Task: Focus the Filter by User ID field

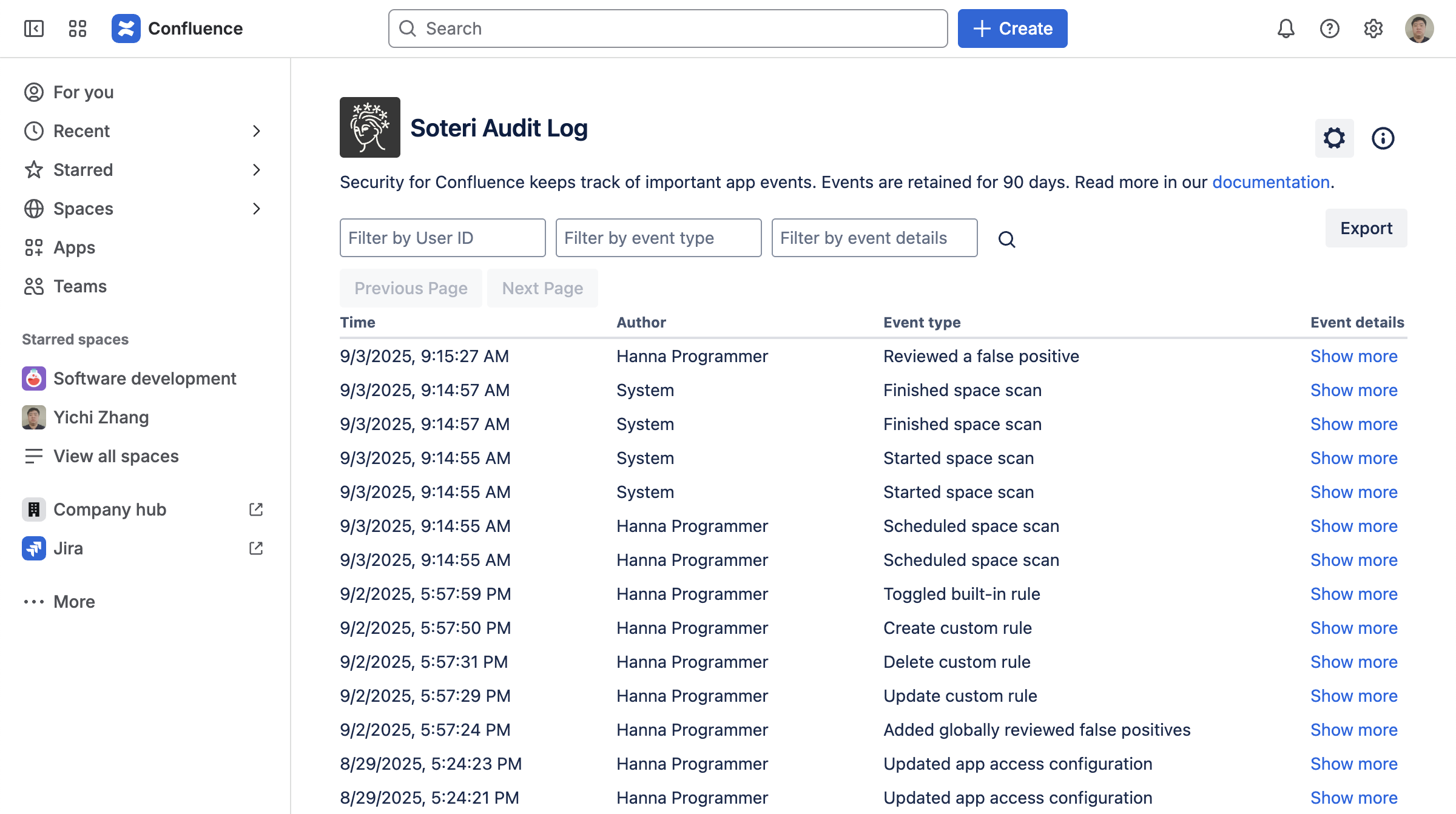Action: pos(442,238)
